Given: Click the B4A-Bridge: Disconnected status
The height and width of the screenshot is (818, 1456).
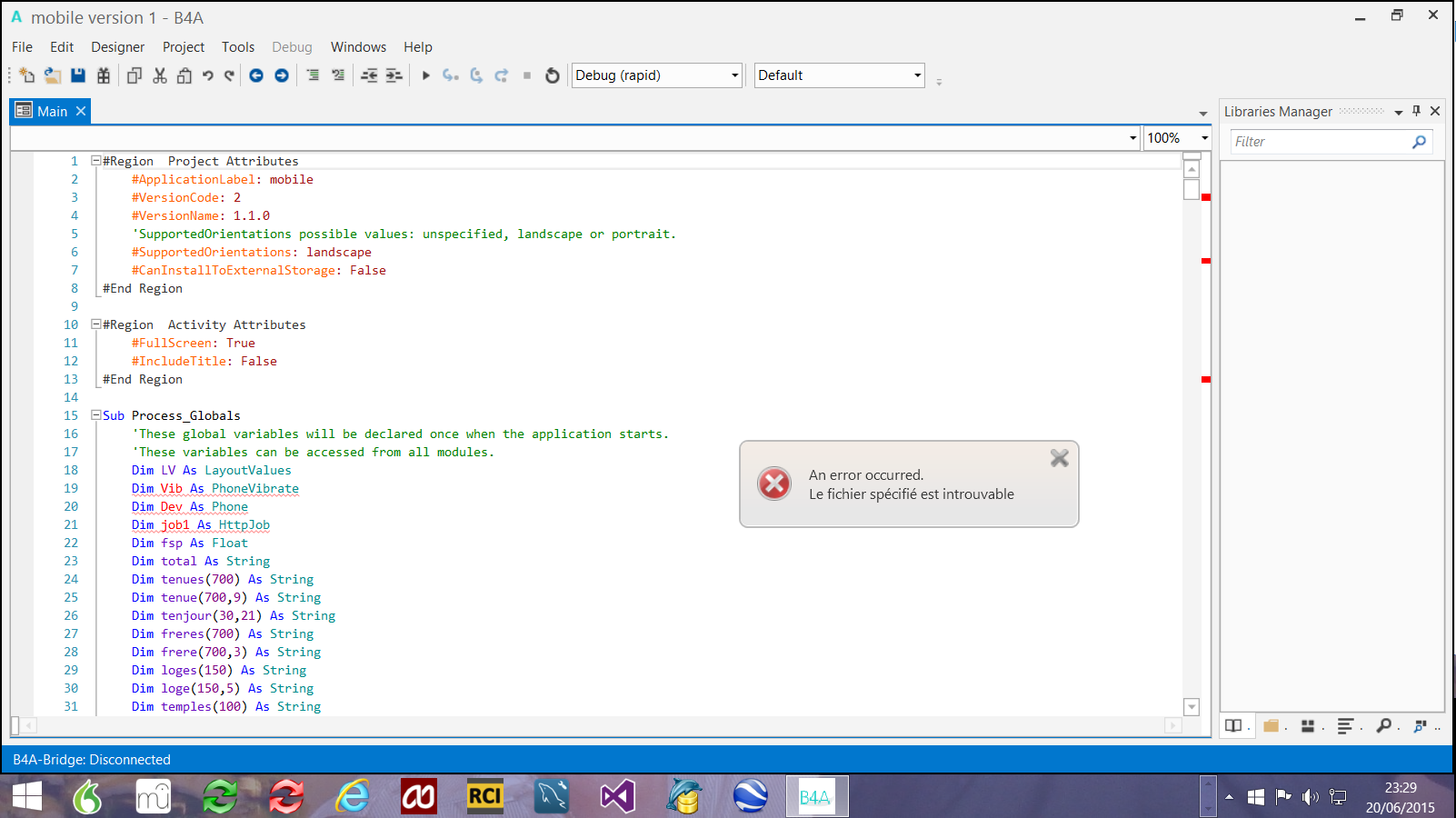Looking at the screenshot, I should (x=92, y=760).
